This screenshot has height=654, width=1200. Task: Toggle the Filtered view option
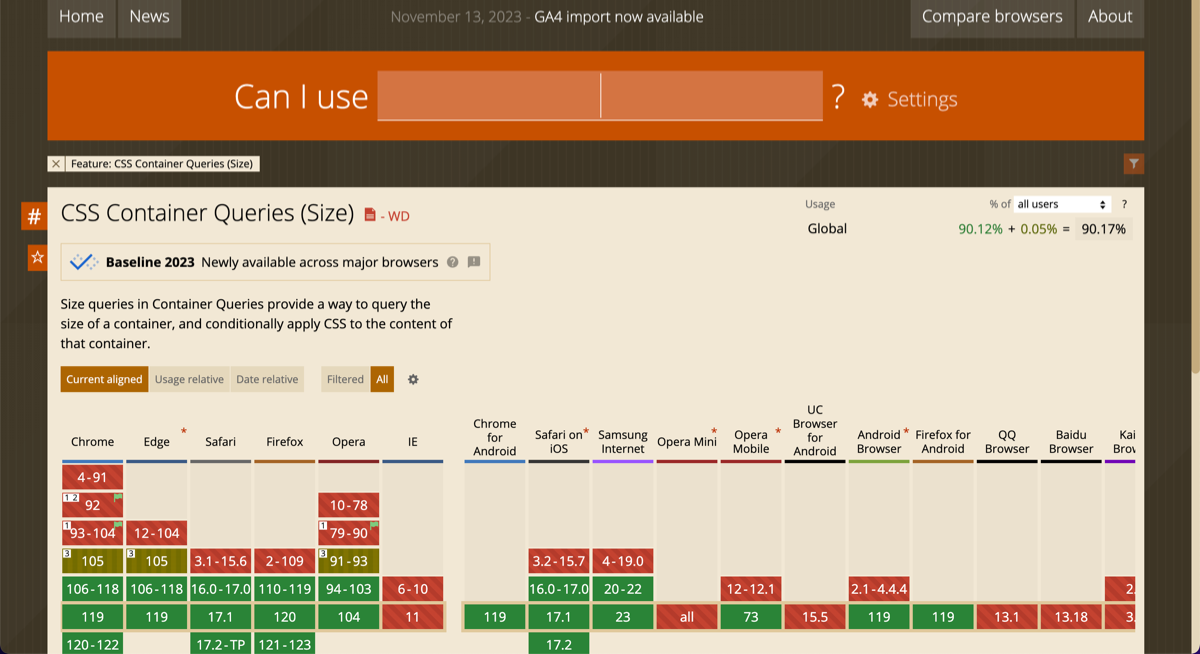click(x=344, y=379)
